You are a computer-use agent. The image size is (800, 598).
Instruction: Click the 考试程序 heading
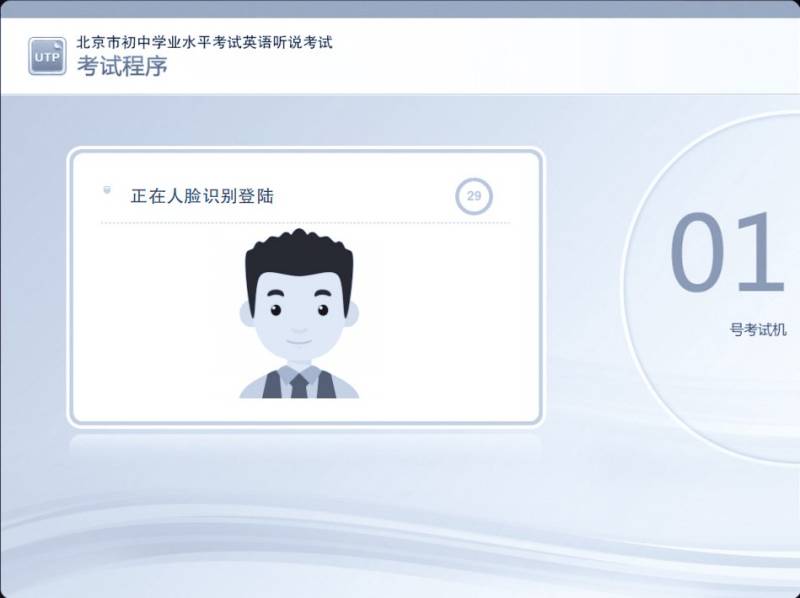pos(122,66)
